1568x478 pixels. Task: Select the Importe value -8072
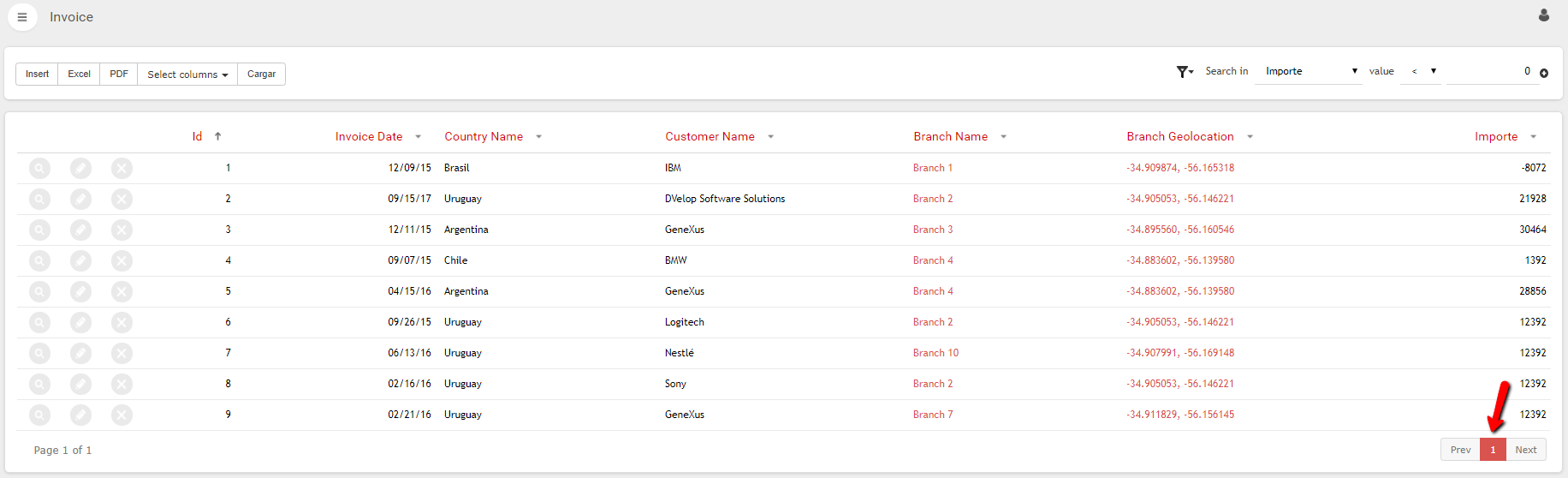(1534, 169)
